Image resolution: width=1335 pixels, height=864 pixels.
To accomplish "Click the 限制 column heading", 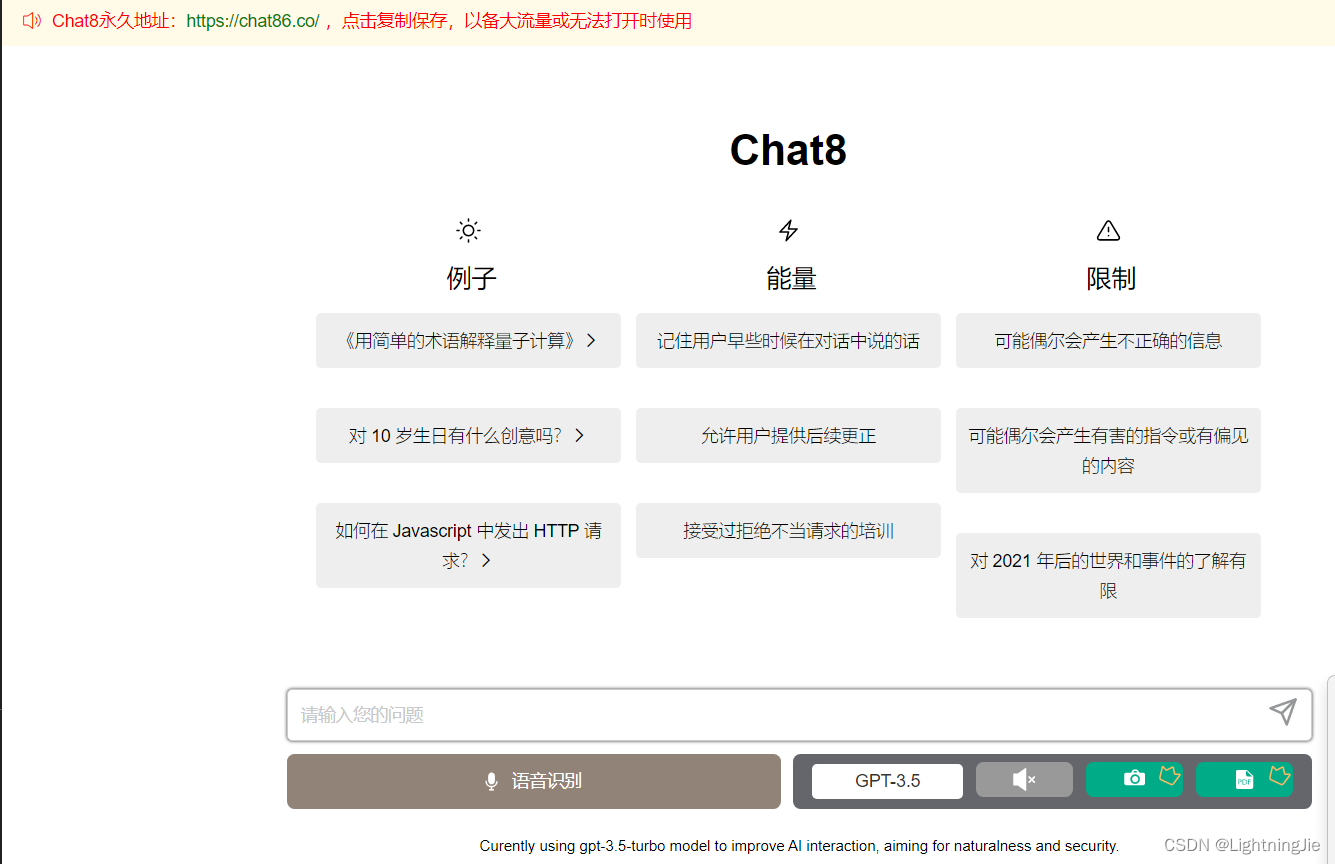I will [1111, 279].
